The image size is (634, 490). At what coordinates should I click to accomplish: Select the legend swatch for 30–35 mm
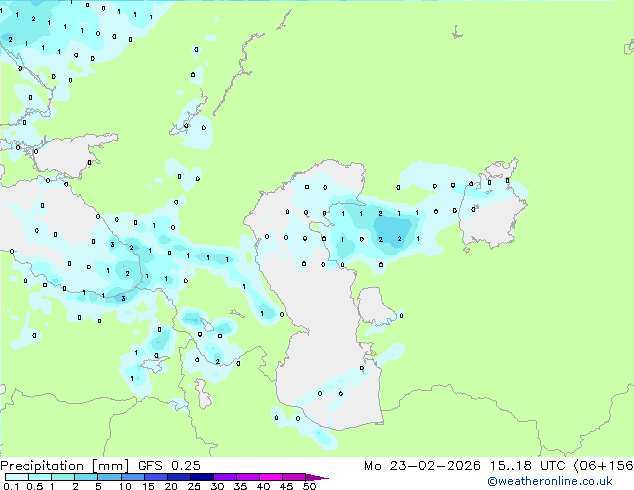(224, 477)
